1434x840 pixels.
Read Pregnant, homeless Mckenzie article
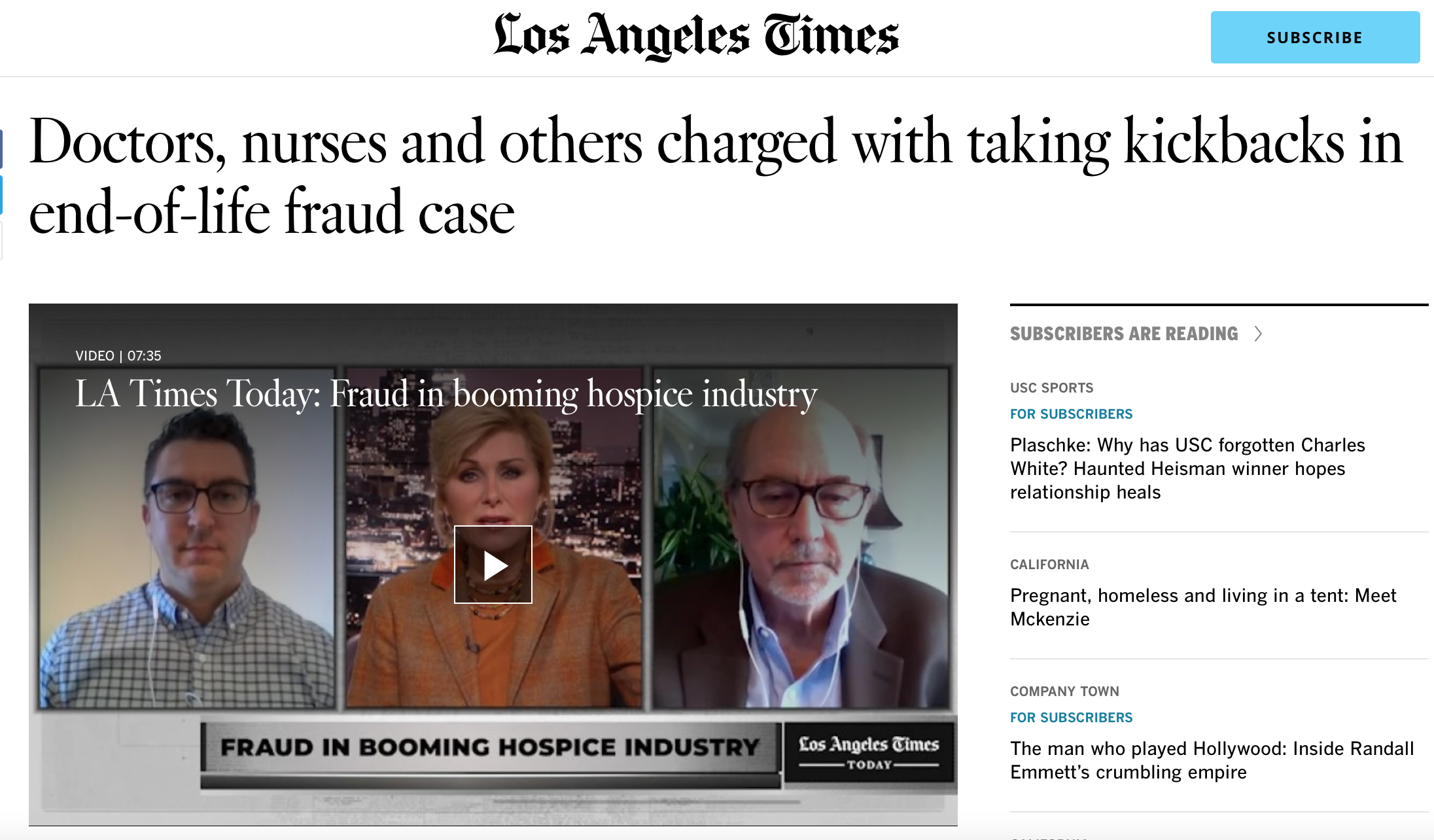pyautogui.click(x=1203, y=607)
